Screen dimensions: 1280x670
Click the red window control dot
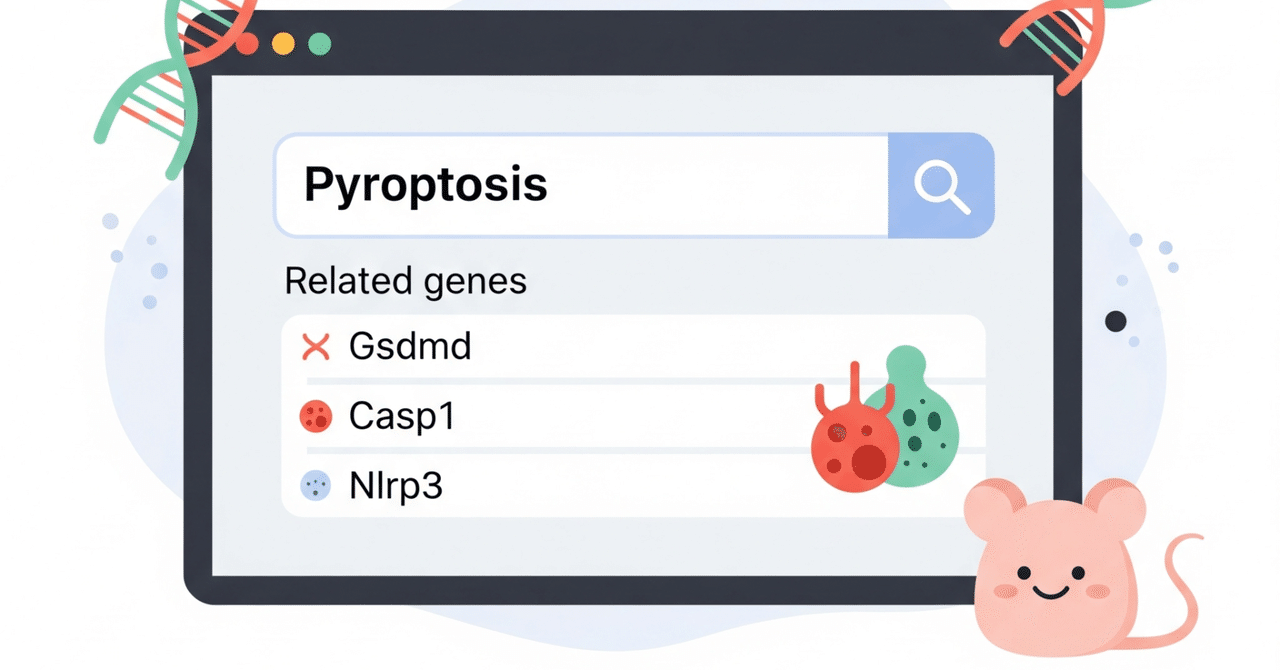click(247, 44)
